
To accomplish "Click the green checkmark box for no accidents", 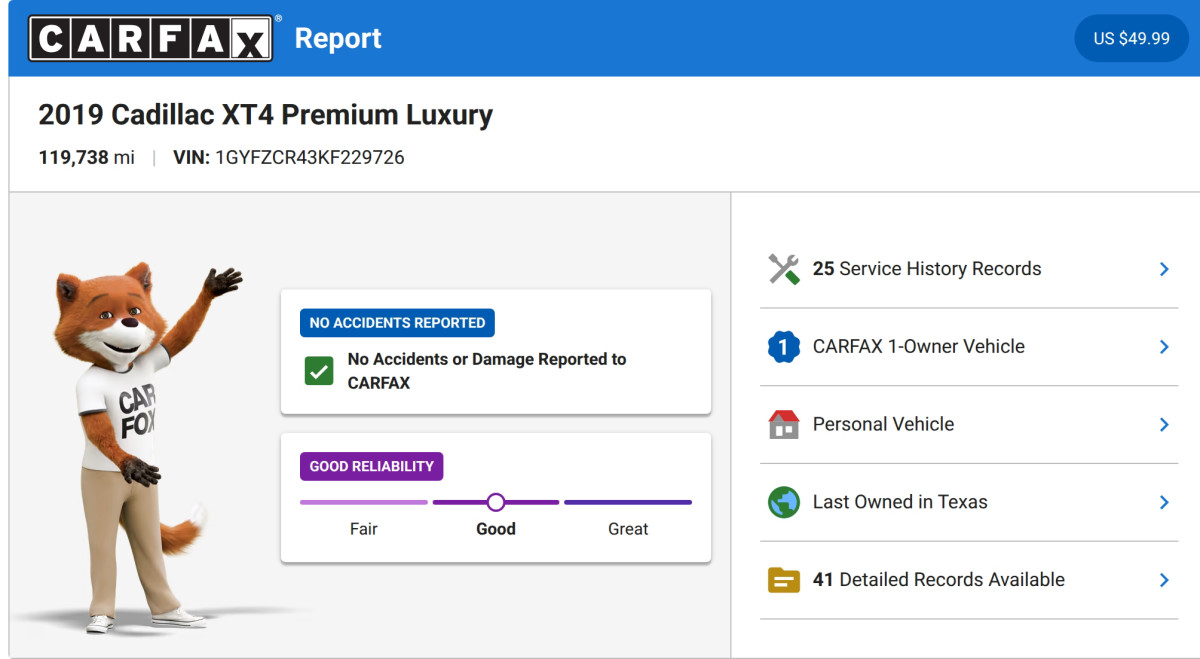I will point(319,371).
